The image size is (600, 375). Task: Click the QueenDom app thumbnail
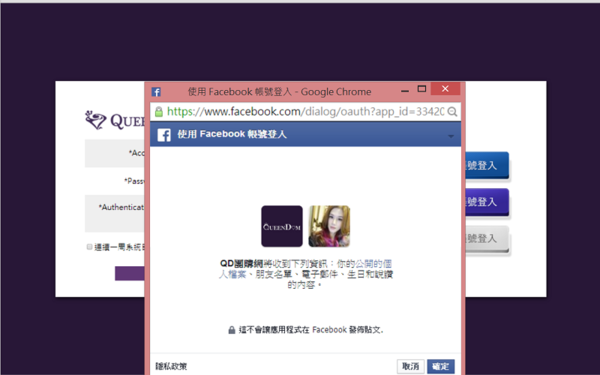(x=282, y=226)
